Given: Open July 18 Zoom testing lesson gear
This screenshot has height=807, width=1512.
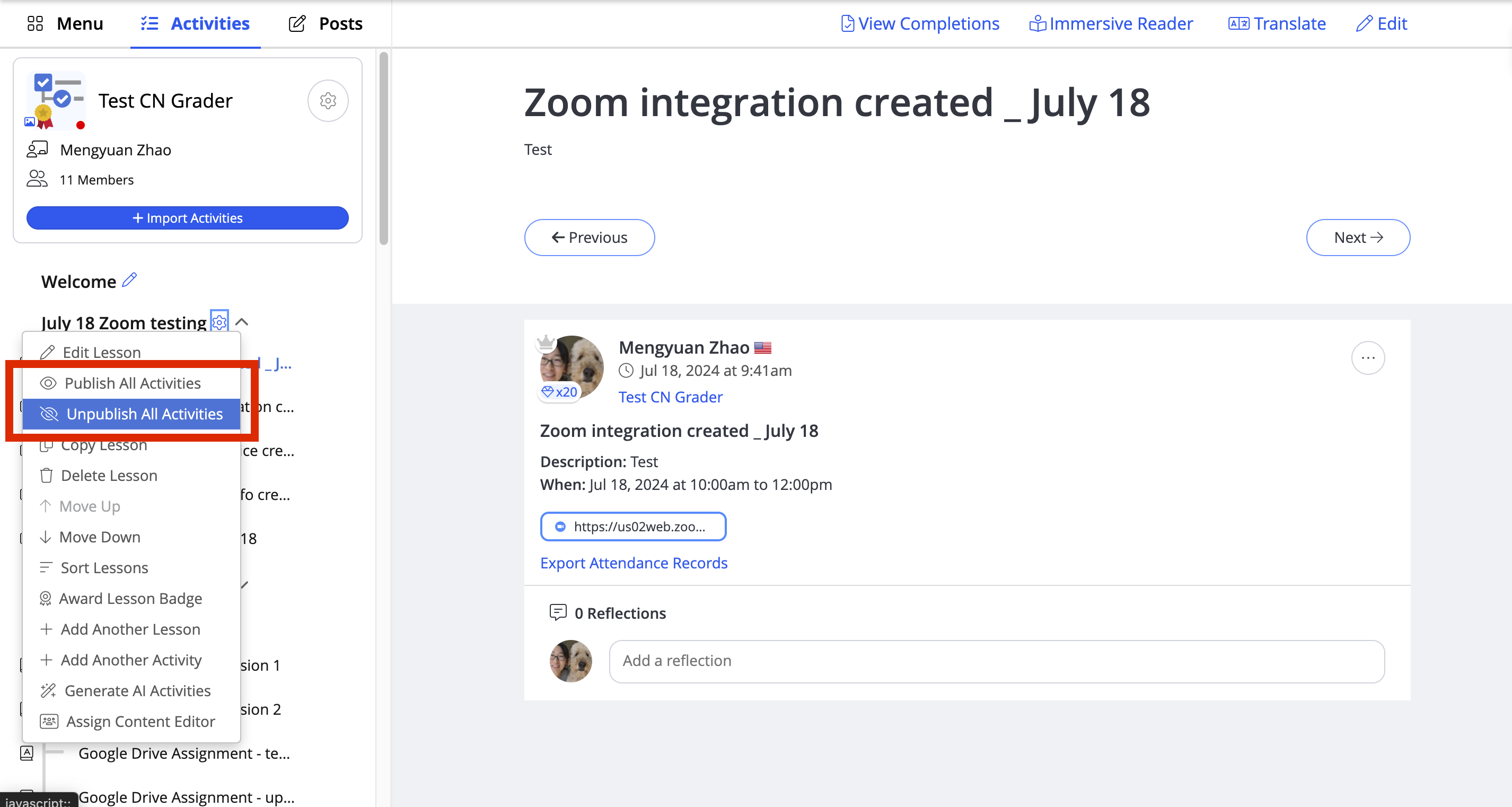Looking at the screenshot, I should (219, 322).
